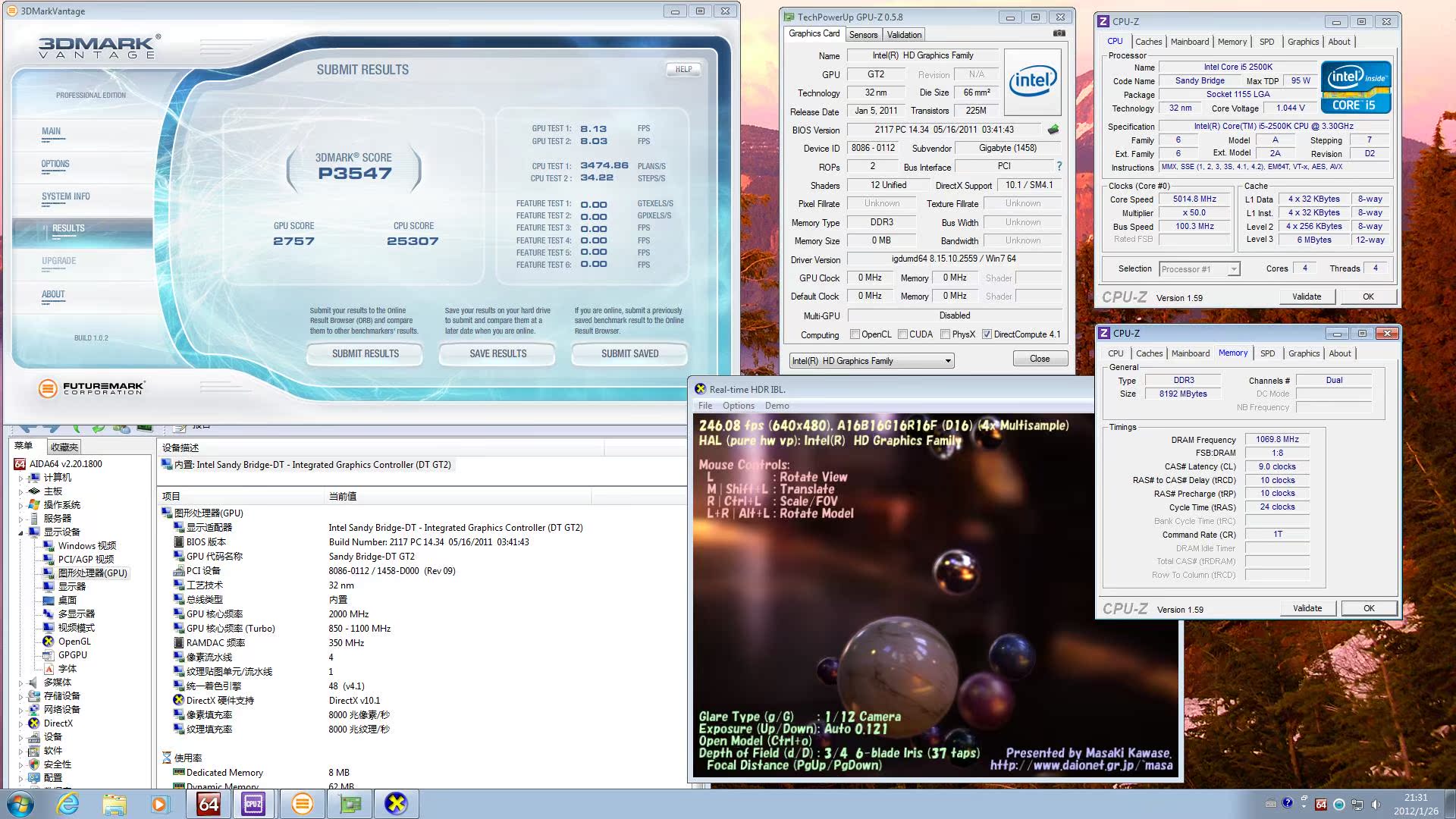Select AIDA64 v2.20.1800 root node
The height and width of the screenshot is (819, 1456).
(x=65, y=464)
